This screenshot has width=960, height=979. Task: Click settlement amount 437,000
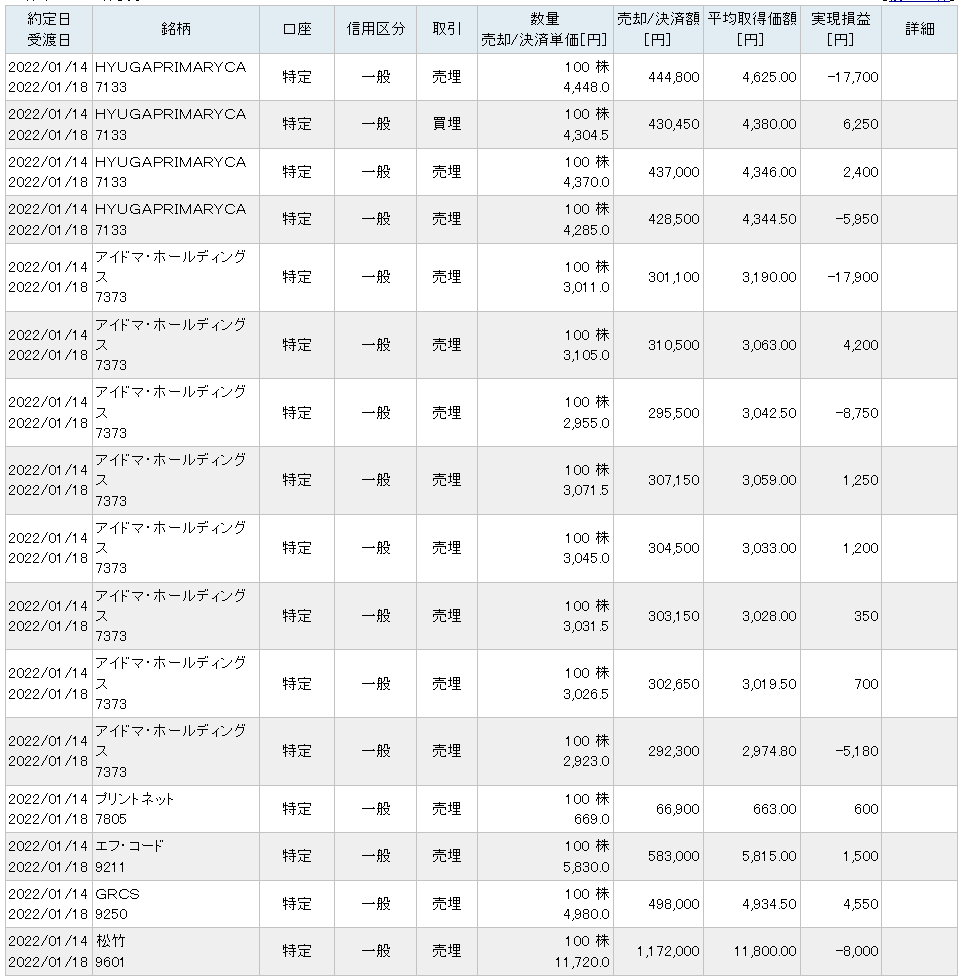pos(673,172)
